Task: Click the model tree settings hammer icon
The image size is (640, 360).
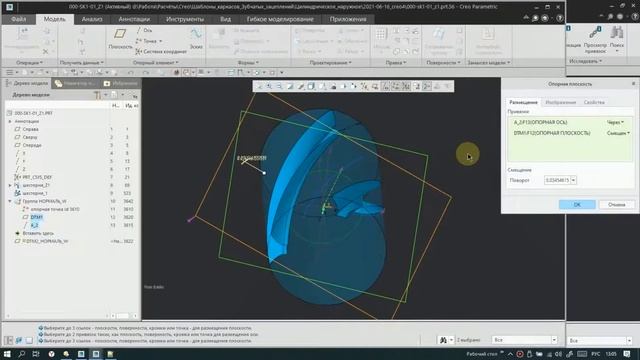Action: (x=98, y=95)
